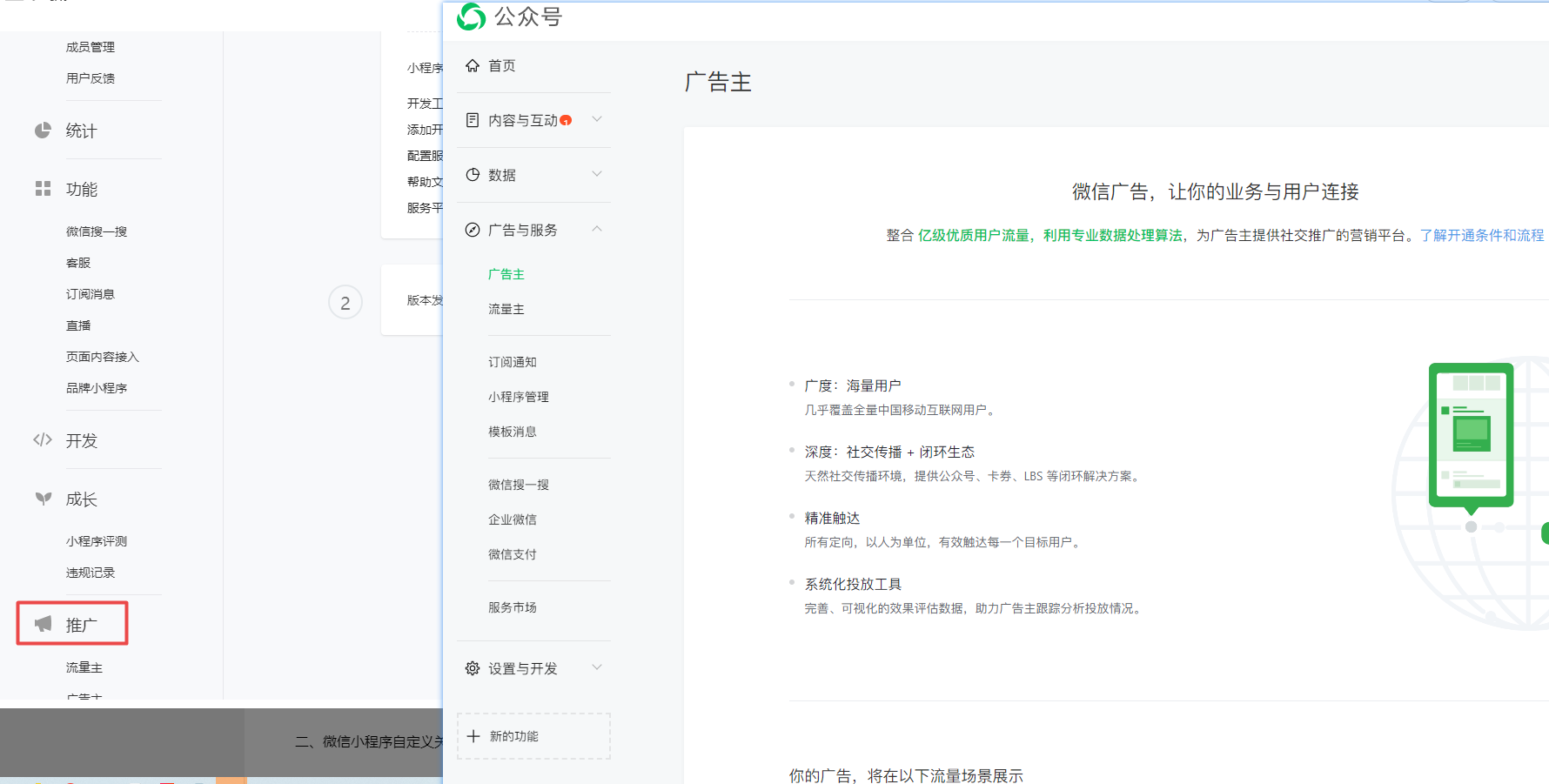Expand the 数据 menu chevron
The width and height of the screenshot is (1549, 784).
[597, 174]
